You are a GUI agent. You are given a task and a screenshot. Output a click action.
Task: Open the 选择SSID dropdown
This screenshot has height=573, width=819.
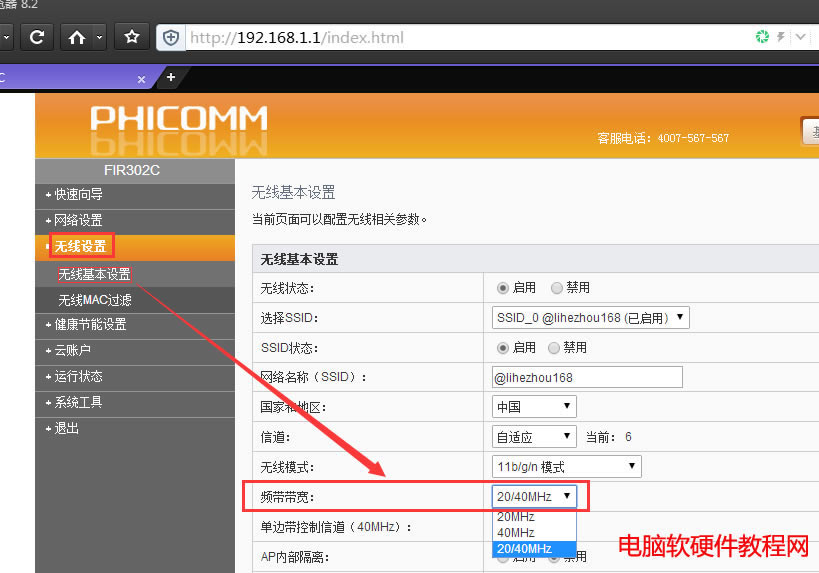coord(590,318)
